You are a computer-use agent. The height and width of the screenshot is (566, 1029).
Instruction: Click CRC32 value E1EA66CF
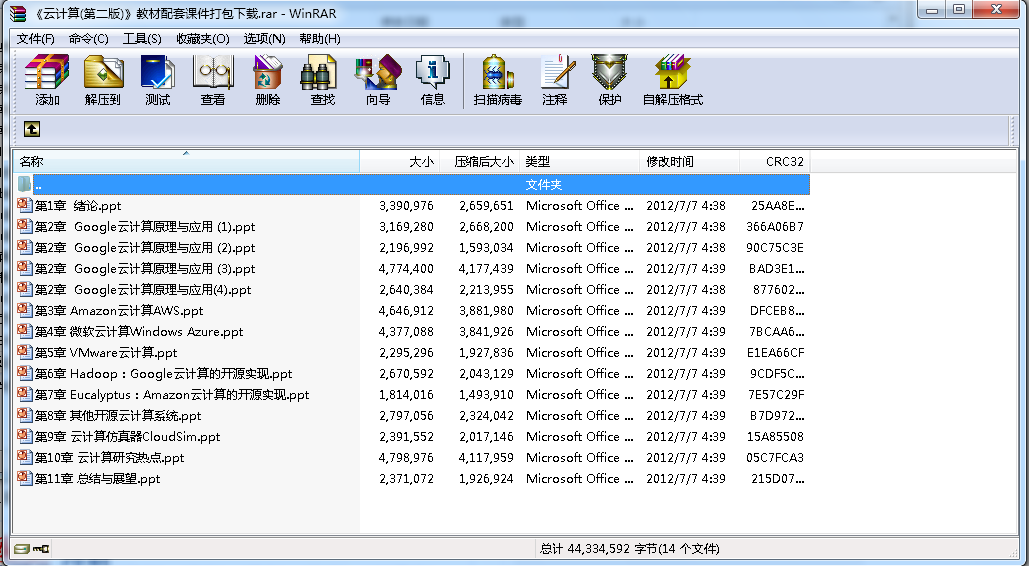pos(775,353)
